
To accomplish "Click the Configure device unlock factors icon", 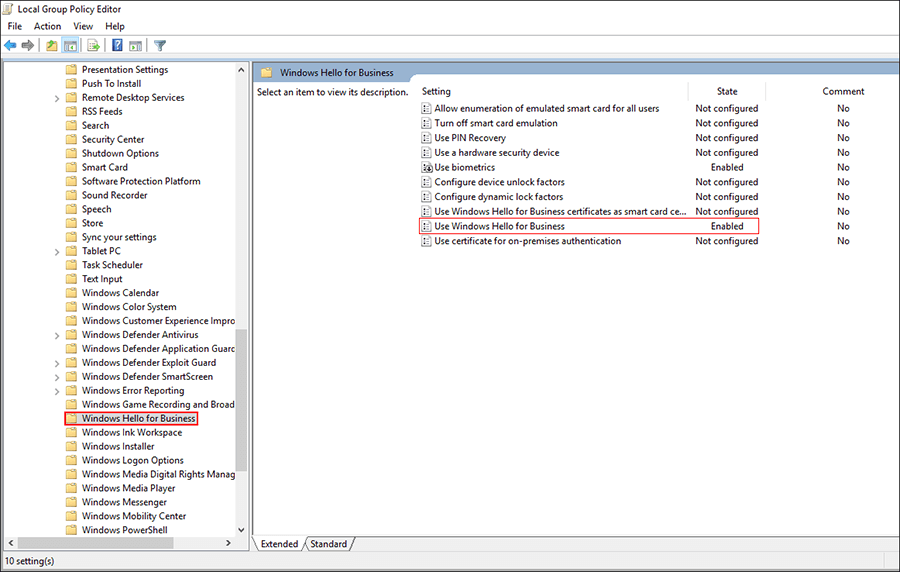I will 426,182.
